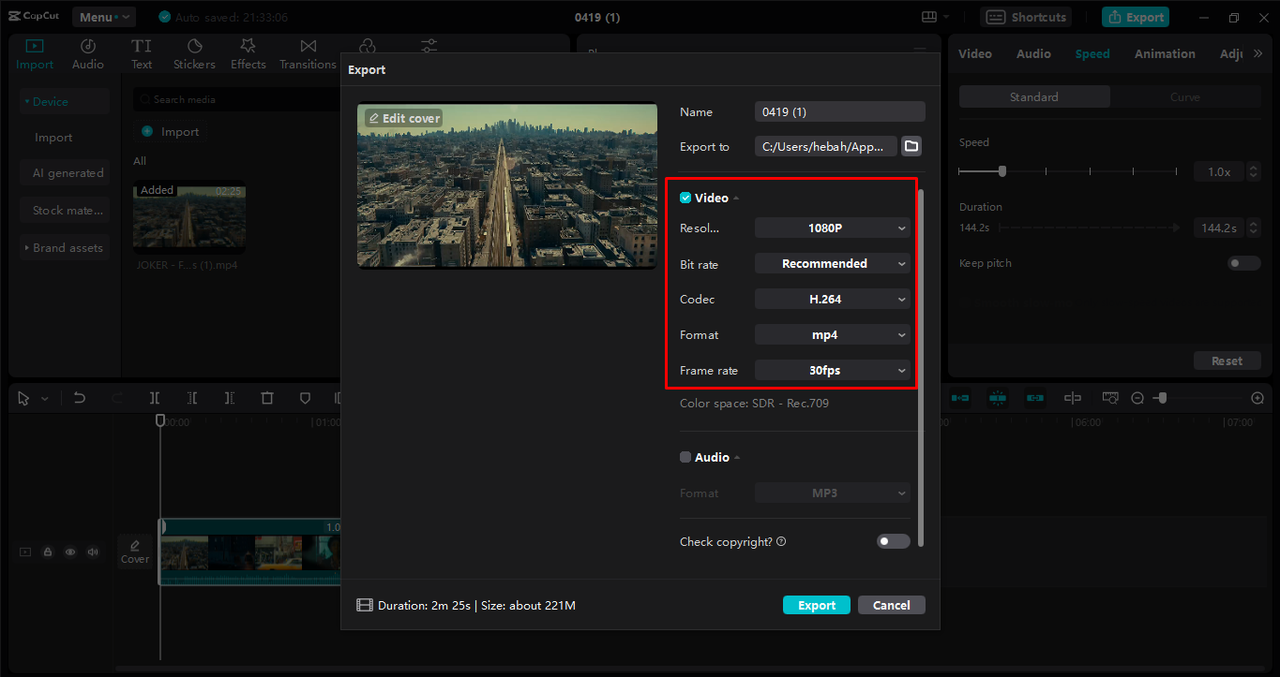
Task: Collapse the Audio section arrow
Action: [737, 457]
